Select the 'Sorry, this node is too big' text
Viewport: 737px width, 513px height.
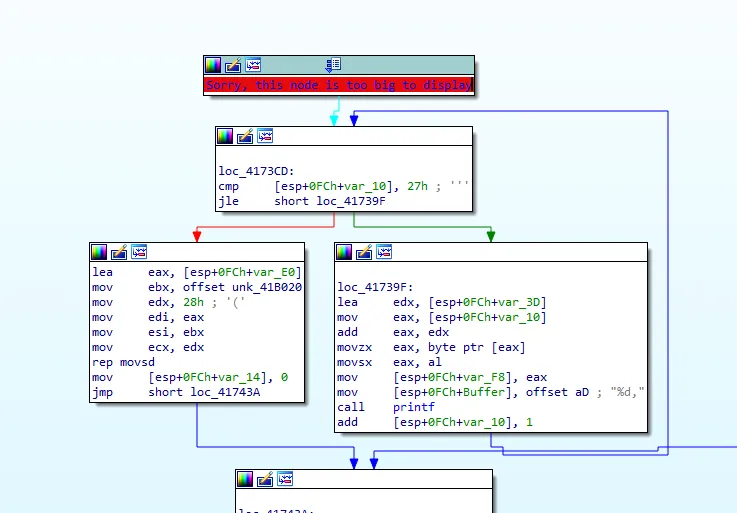338,86
